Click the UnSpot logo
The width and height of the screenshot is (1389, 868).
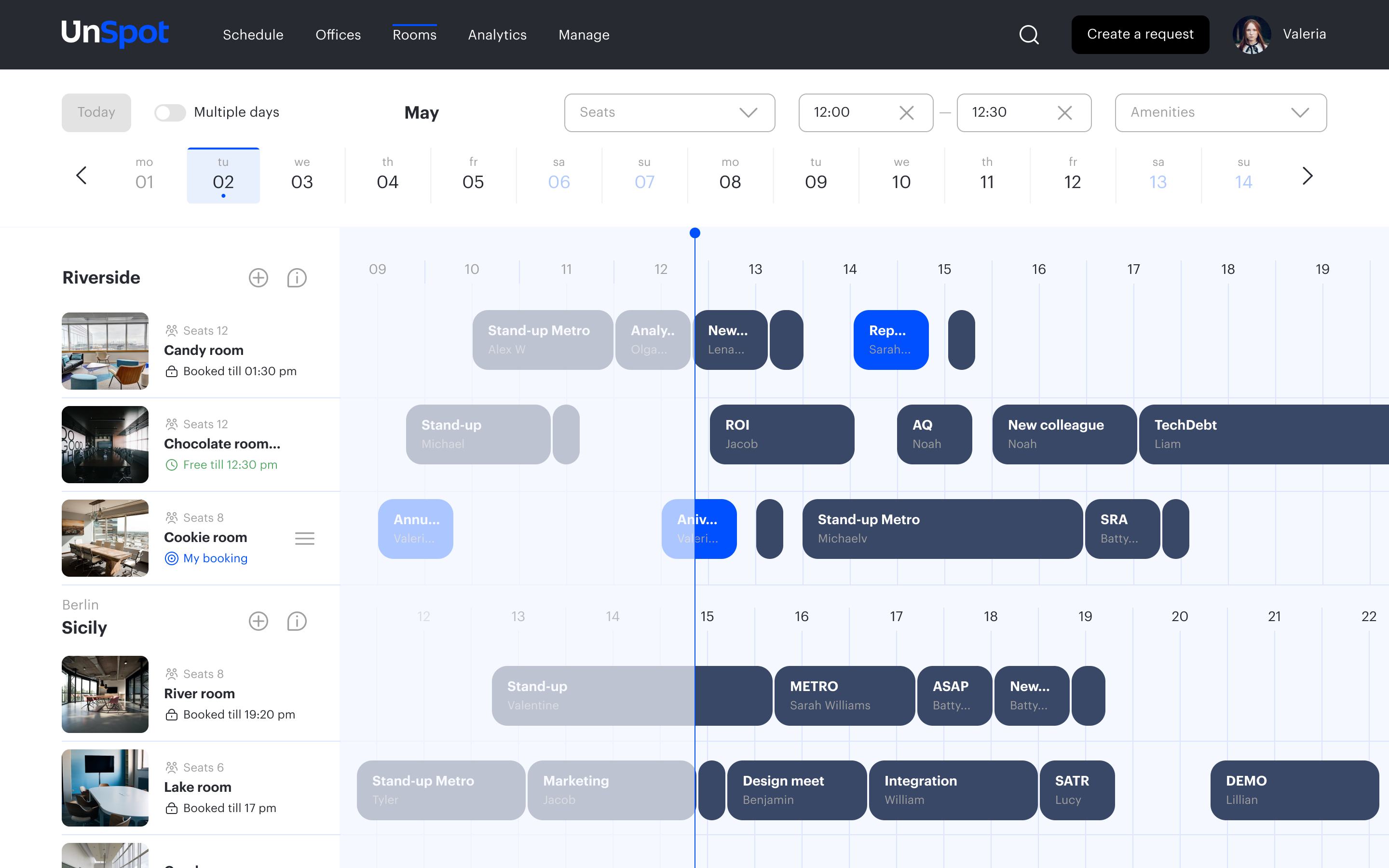pyautogui.click(x=115, y=33)
